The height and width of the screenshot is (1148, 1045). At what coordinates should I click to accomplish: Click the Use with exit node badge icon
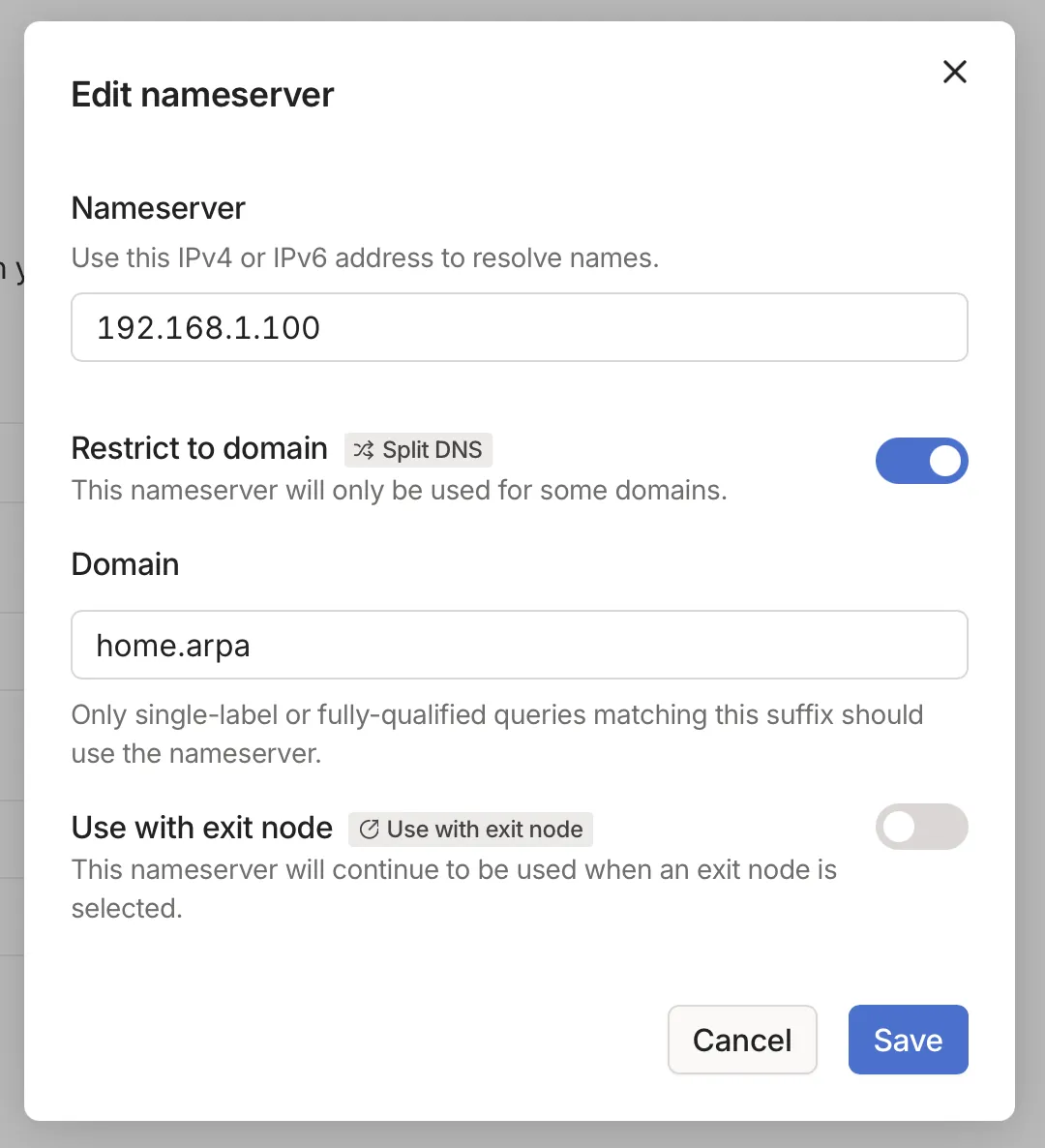369,829
